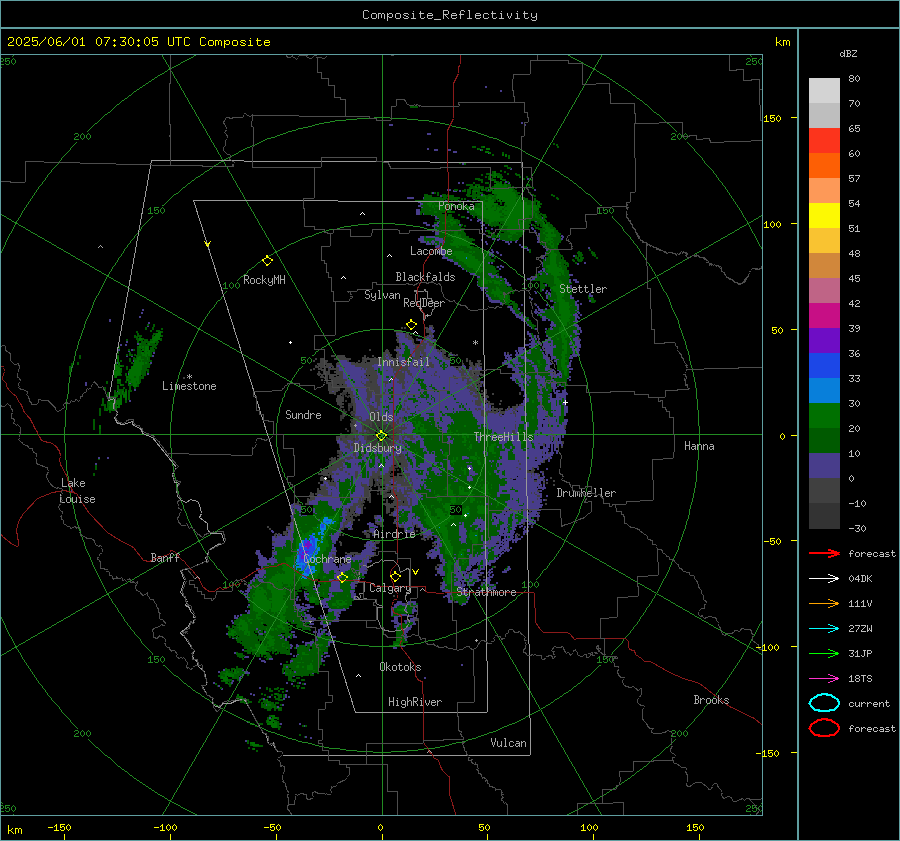Click the Composite_Reflectivity title
This screenshot has height=841, width=900.
click(449, 15)
